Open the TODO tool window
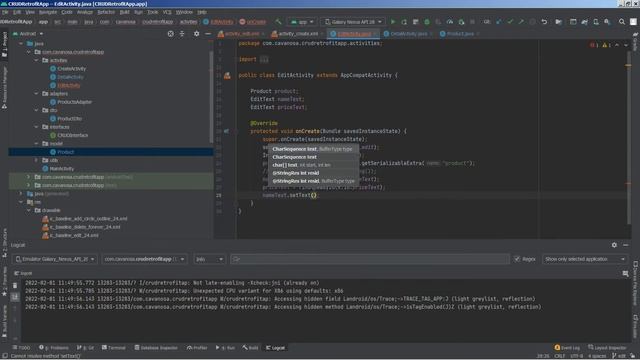 tap(21, 348)
